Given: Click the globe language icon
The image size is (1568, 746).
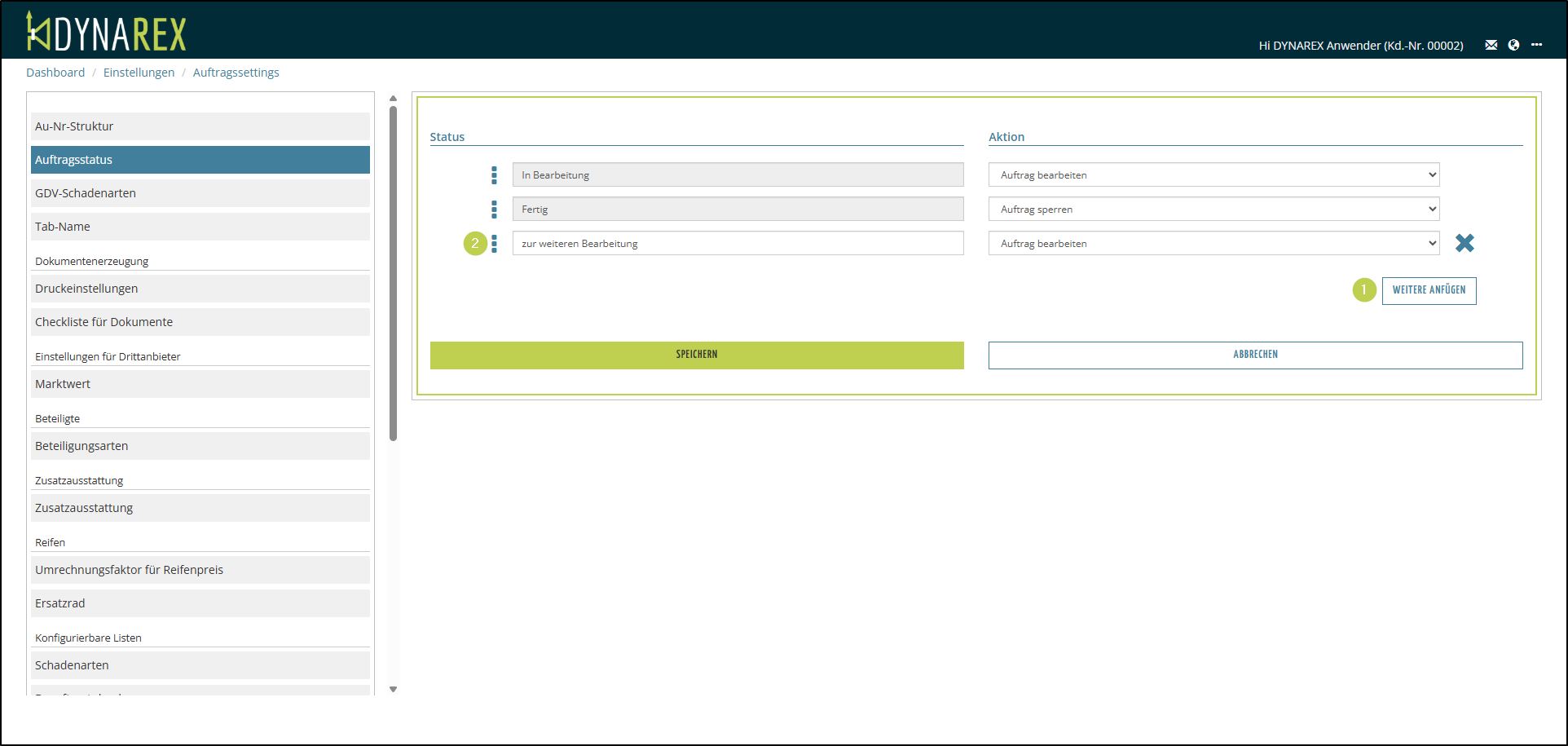Looking at the screenshot, I should click(1513, 45).
